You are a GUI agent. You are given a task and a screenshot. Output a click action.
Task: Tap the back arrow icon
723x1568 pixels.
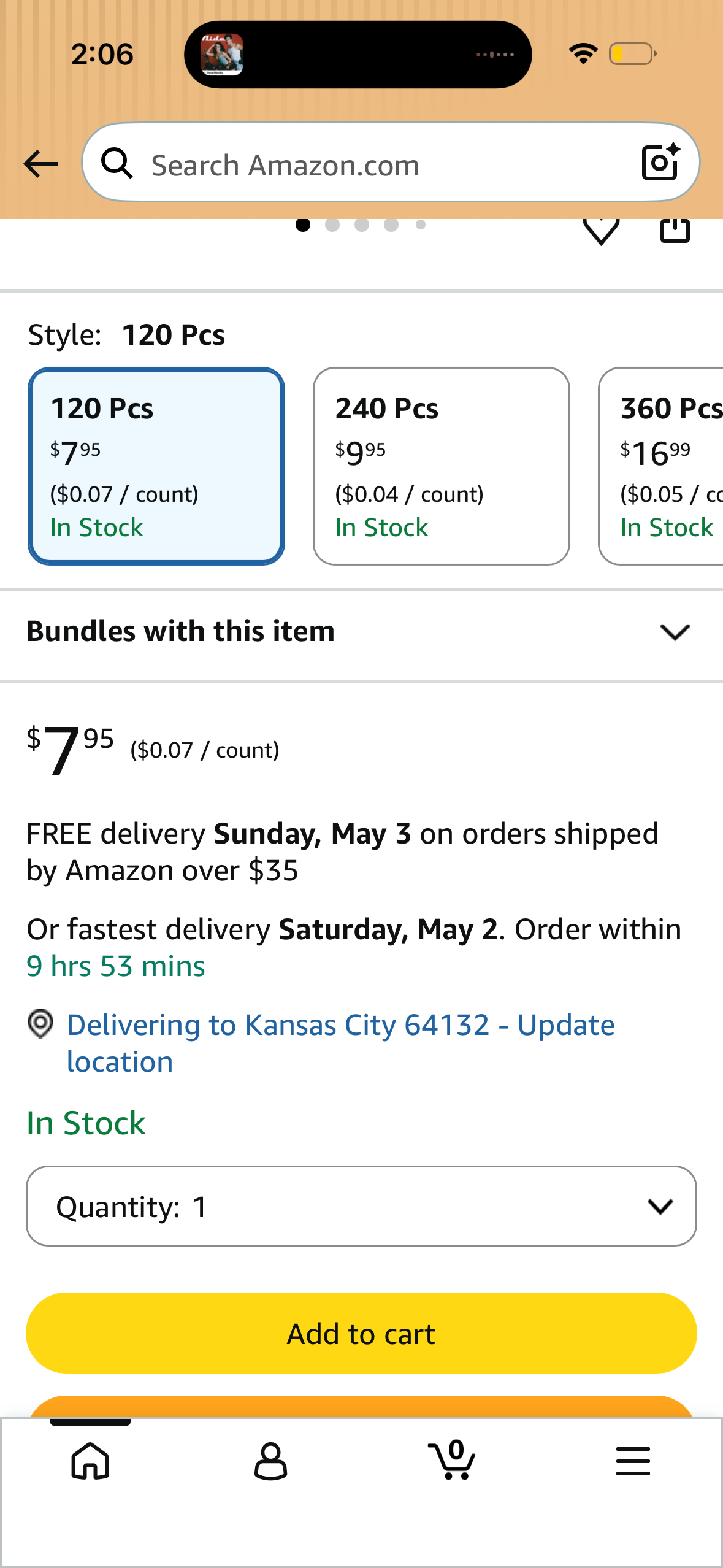coord(40,164)
